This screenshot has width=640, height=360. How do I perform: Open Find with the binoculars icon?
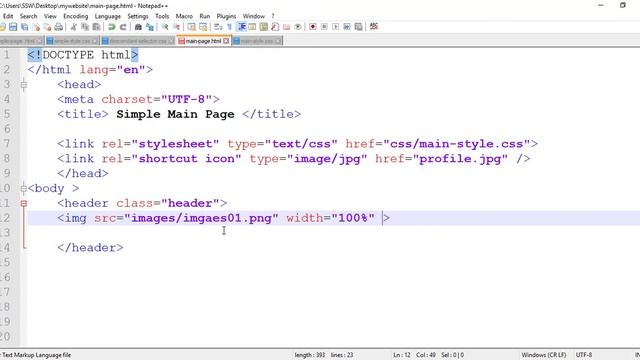(x=138, y=27)
